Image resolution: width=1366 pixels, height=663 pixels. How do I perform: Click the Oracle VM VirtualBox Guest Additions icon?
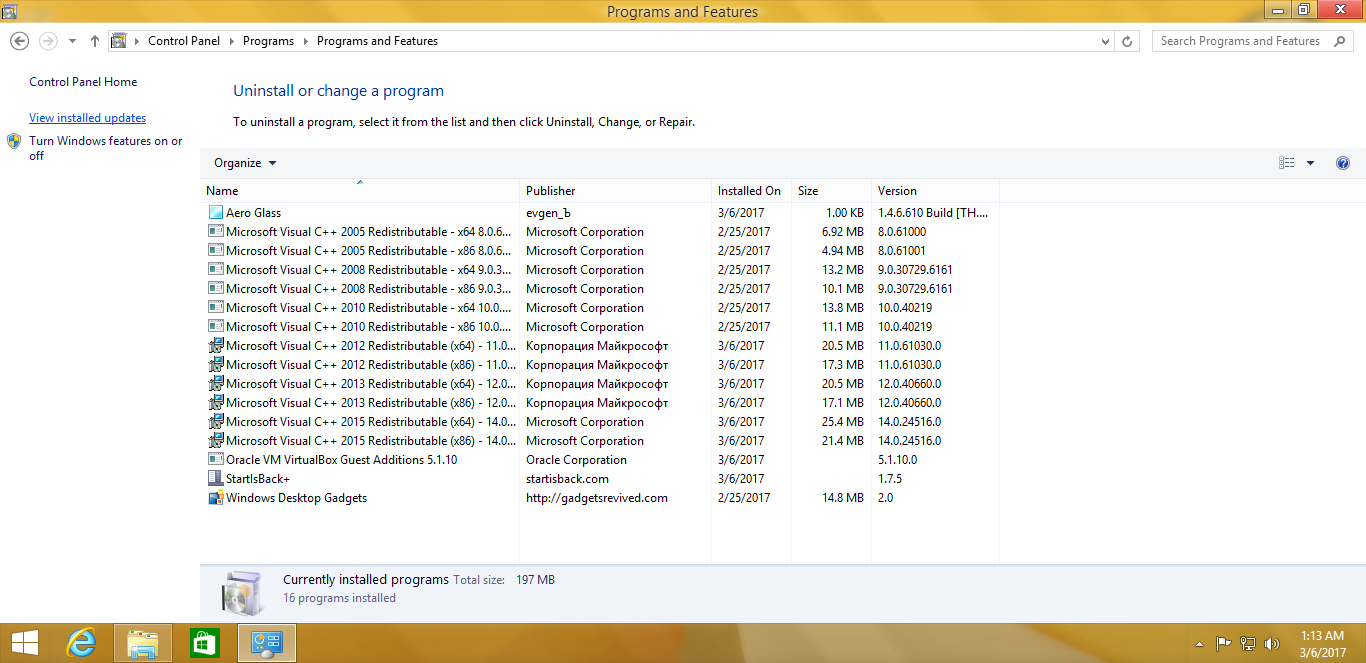215,459
